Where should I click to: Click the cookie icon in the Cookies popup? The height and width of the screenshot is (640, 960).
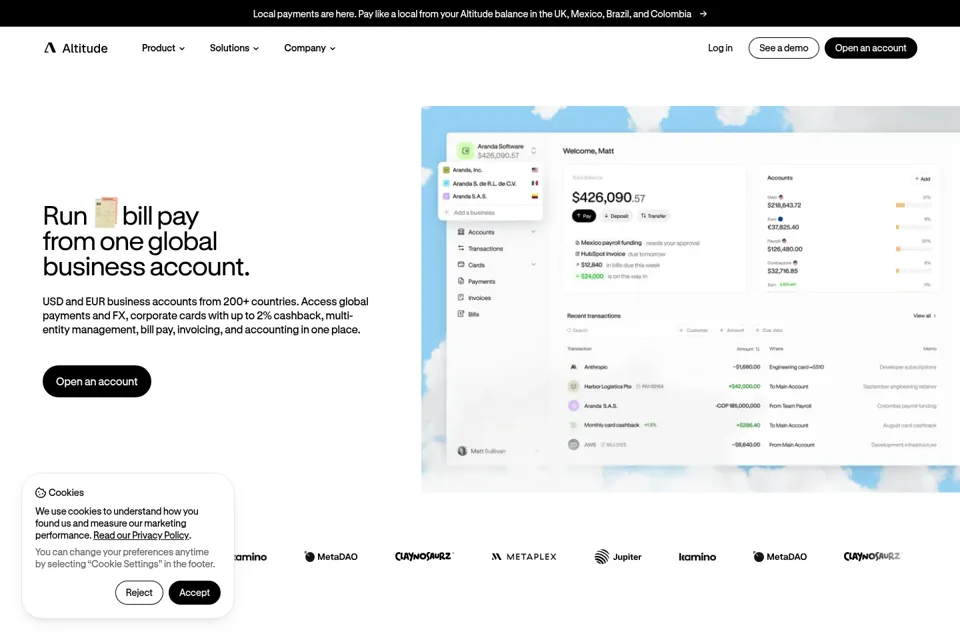point(40,492)
